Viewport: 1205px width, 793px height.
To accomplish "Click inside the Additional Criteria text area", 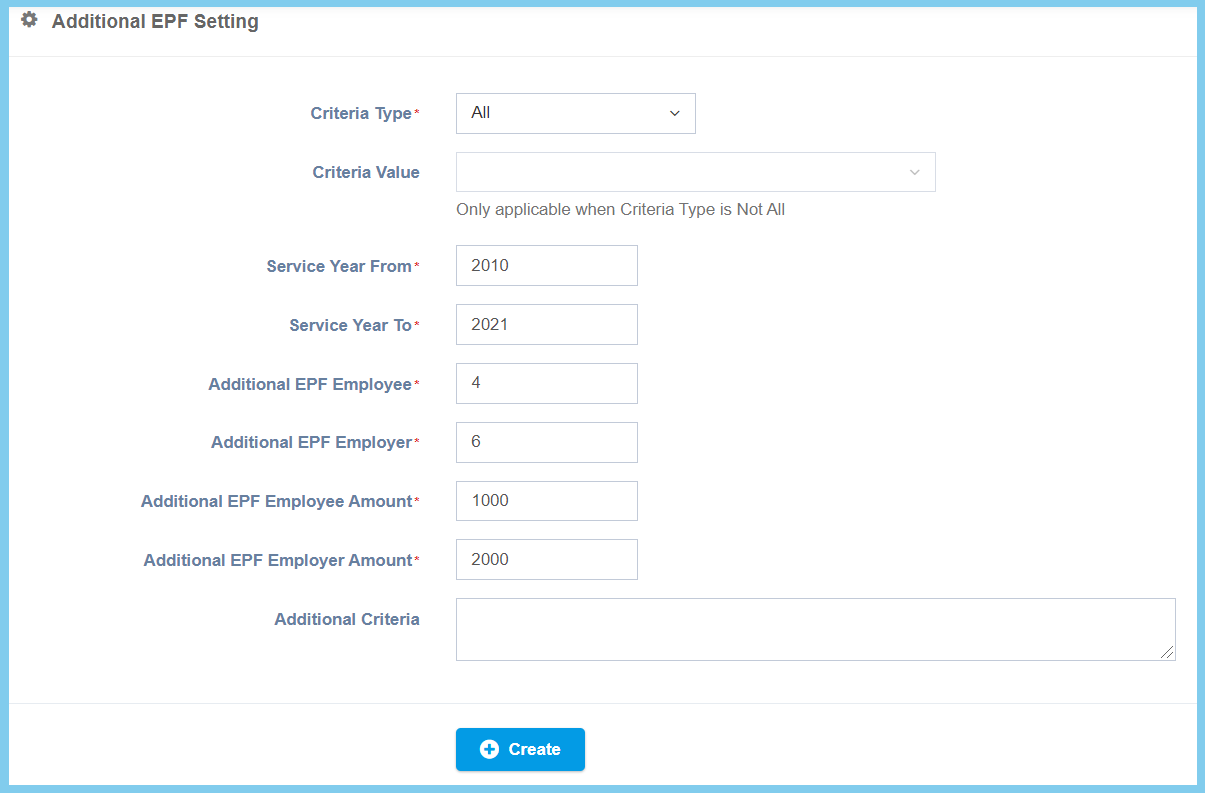I will 815,629.
